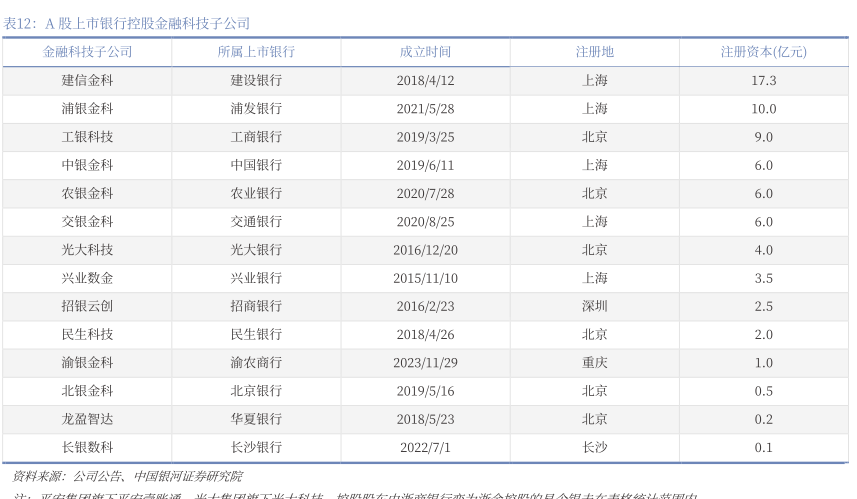This screenshot has height=499, width=857.
Task: Select the 注册地 column header
Action: point(594,52)
